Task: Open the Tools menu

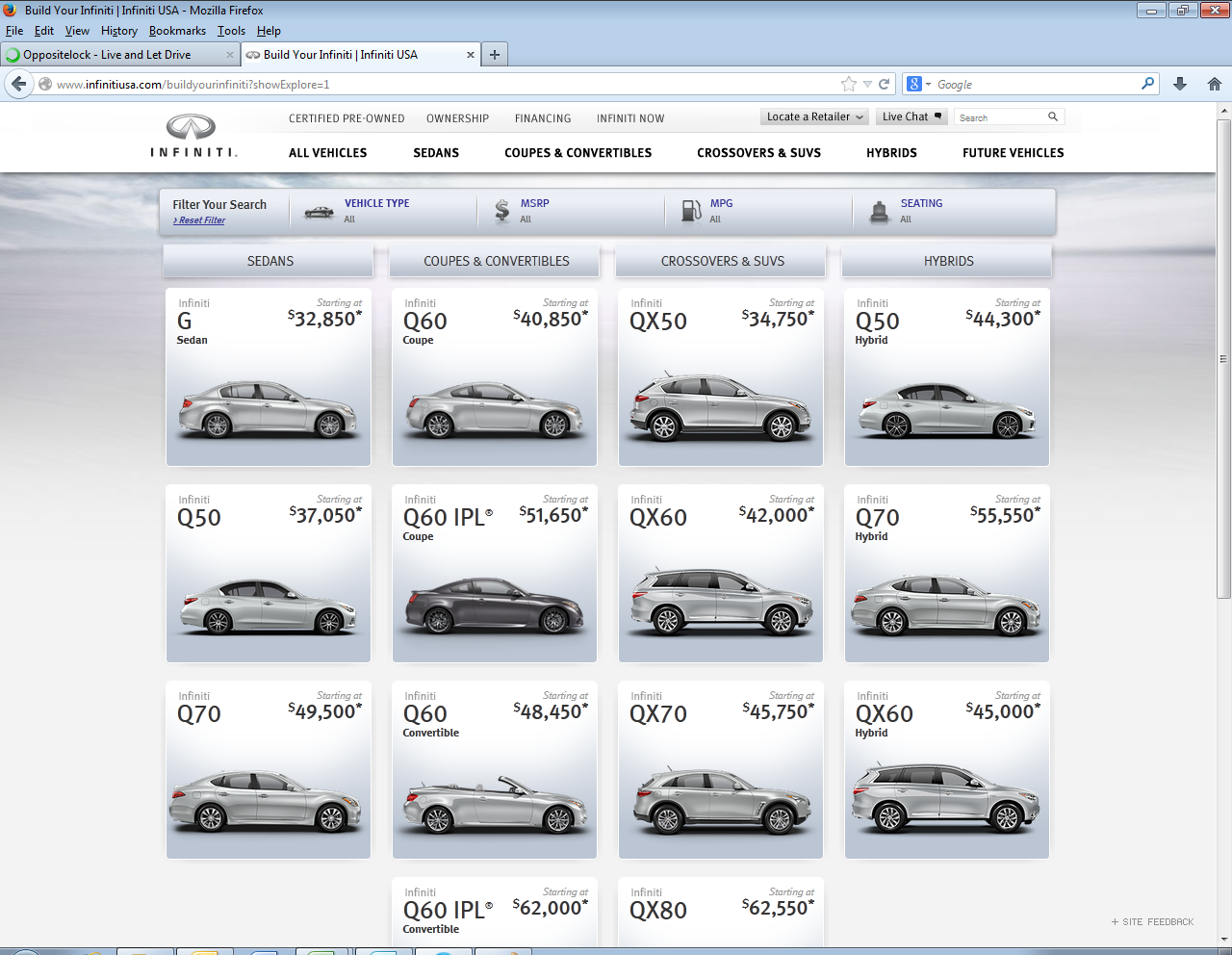Action: tap(231, 31)
